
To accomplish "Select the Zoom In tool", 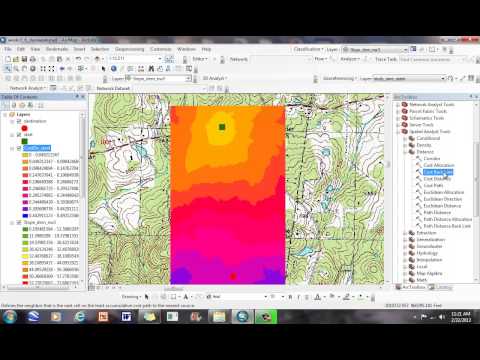I will (x=8, y=69).
